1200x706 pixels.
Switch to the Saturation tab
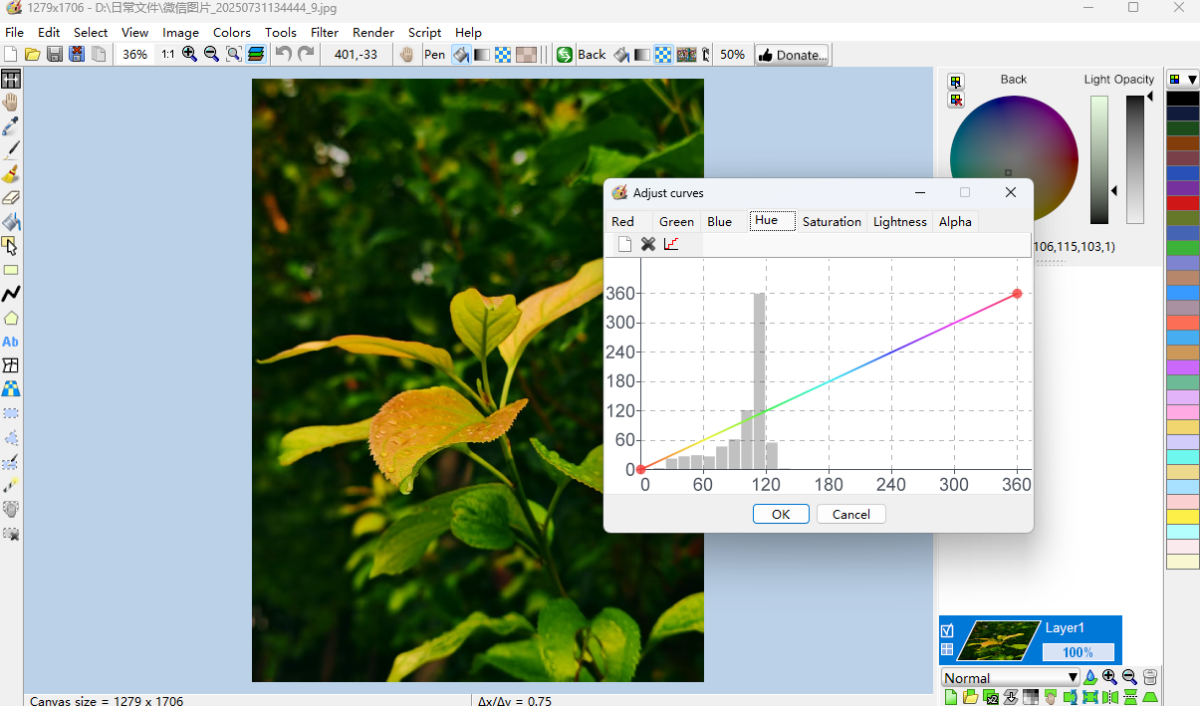[831, 221]
